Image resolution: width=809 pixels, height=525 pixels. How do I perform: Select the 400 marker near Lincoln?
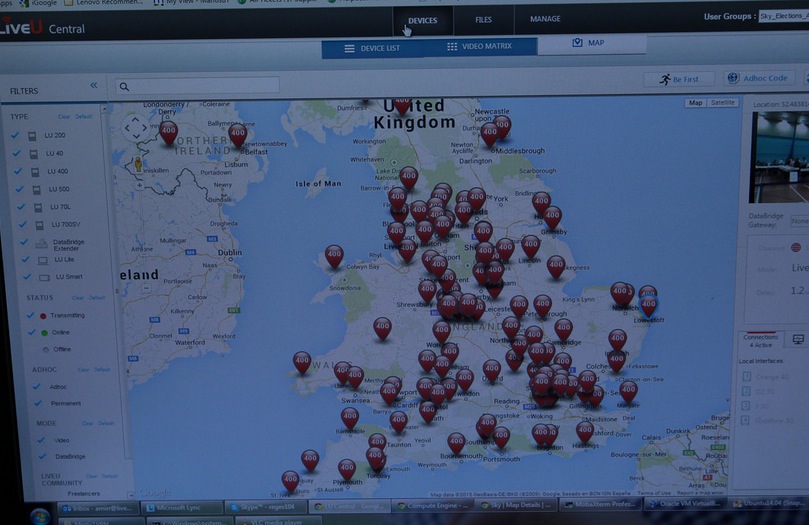coord(530,246)
